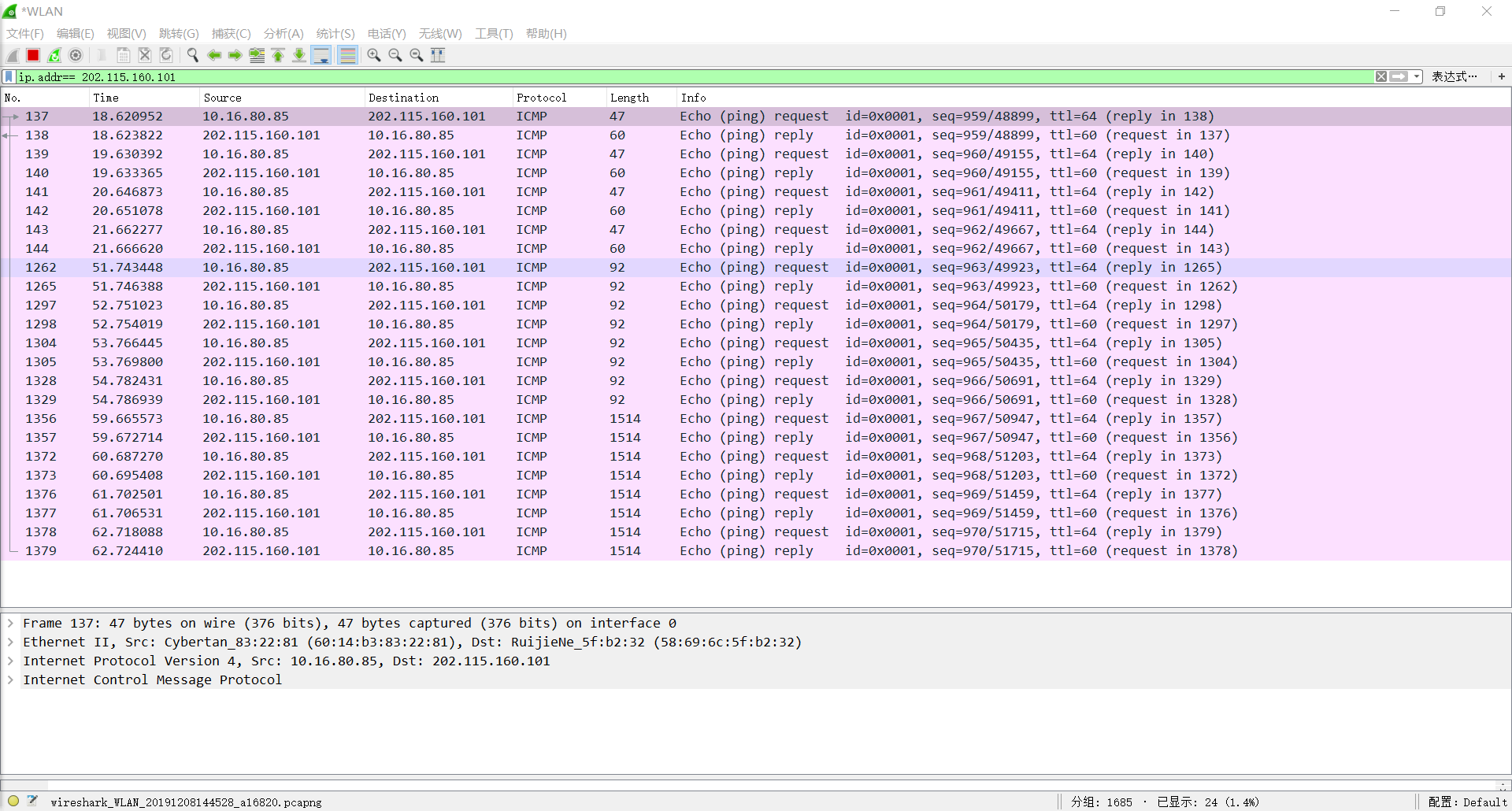Screen dimensions: 1512x811
Task: Sort by Info column header
Action: pyautogui.click(x=1094, y=98)
